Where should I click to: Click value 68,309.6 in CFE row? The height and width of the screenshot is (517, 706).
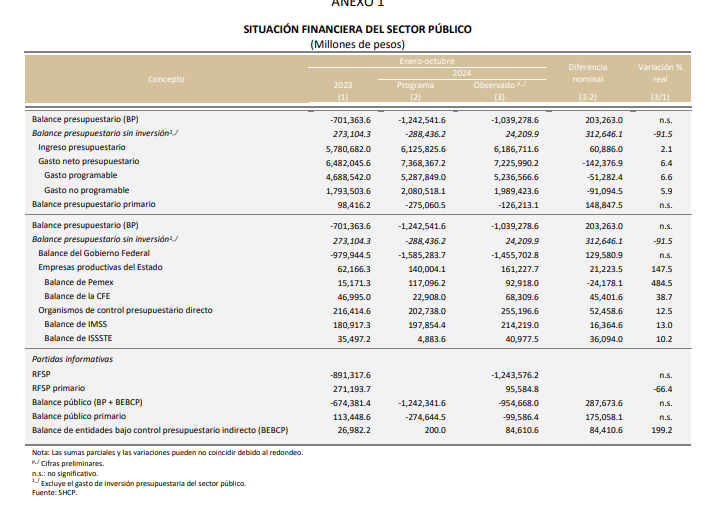tap(521, 297)
